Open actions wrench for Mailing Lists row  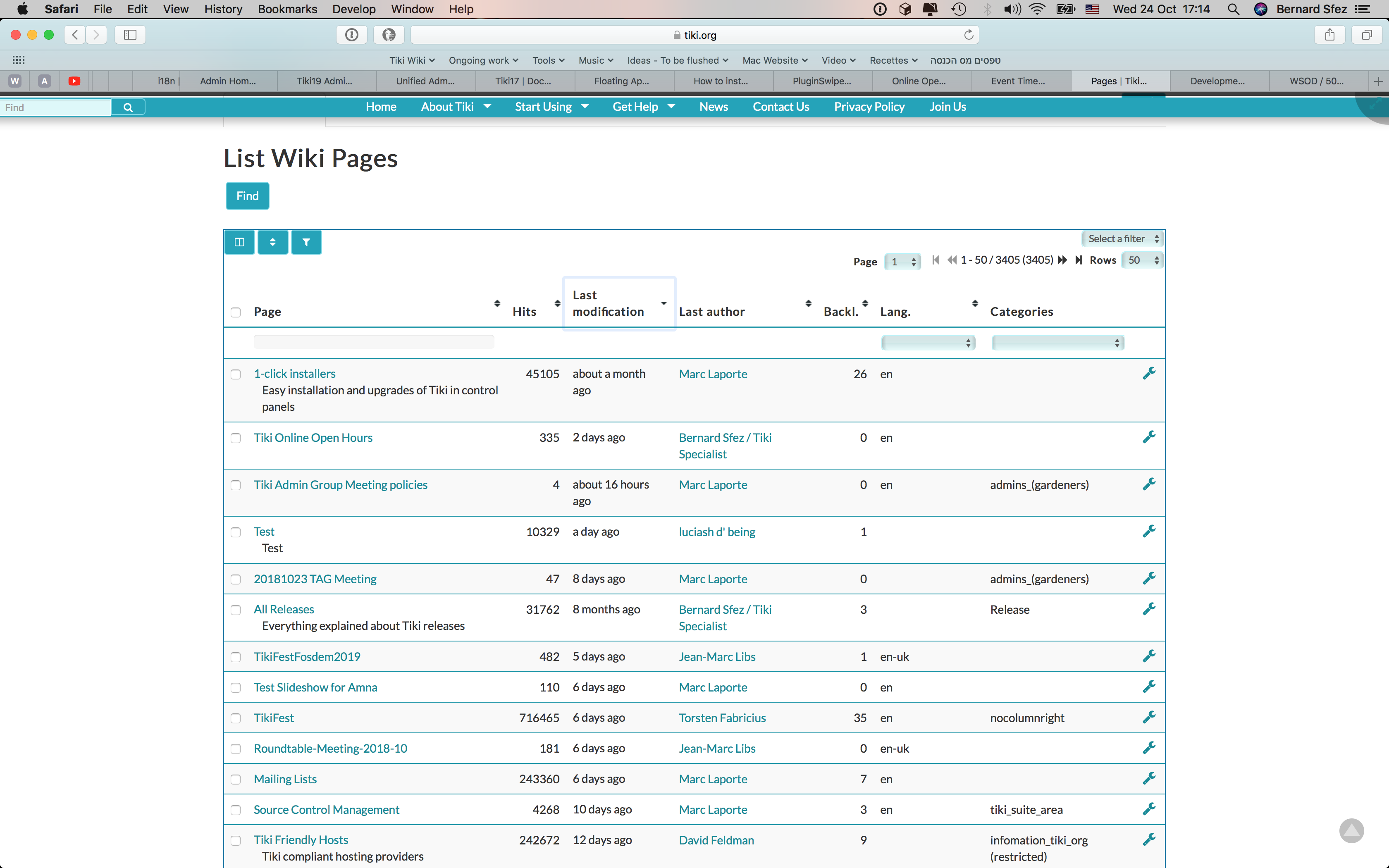pos(1148,779)
